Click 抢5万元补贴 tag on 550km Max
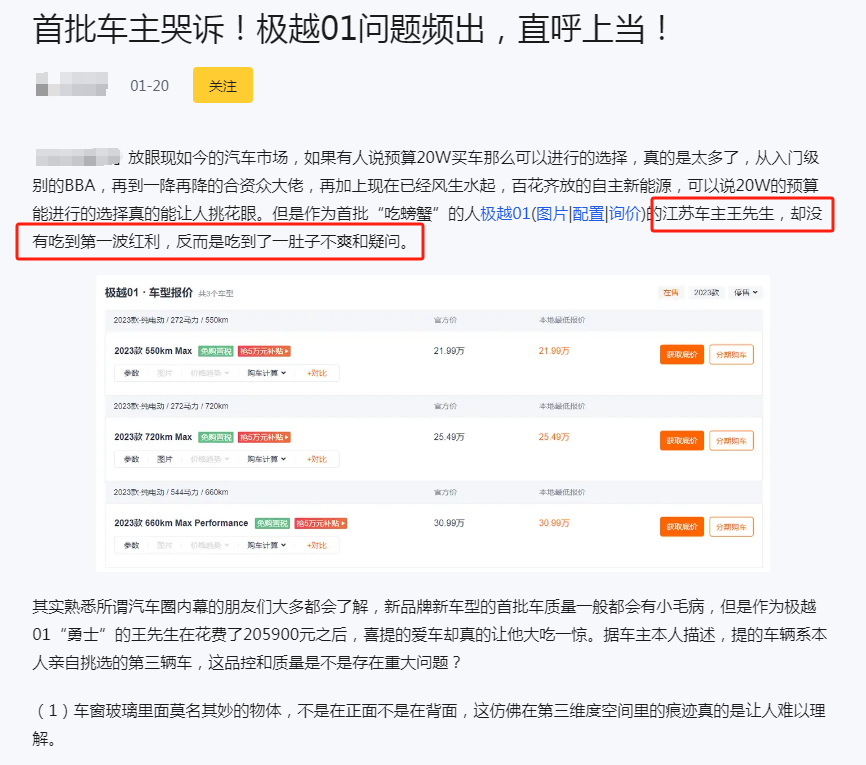The image size is (866, 765). (x=264, y=351)
